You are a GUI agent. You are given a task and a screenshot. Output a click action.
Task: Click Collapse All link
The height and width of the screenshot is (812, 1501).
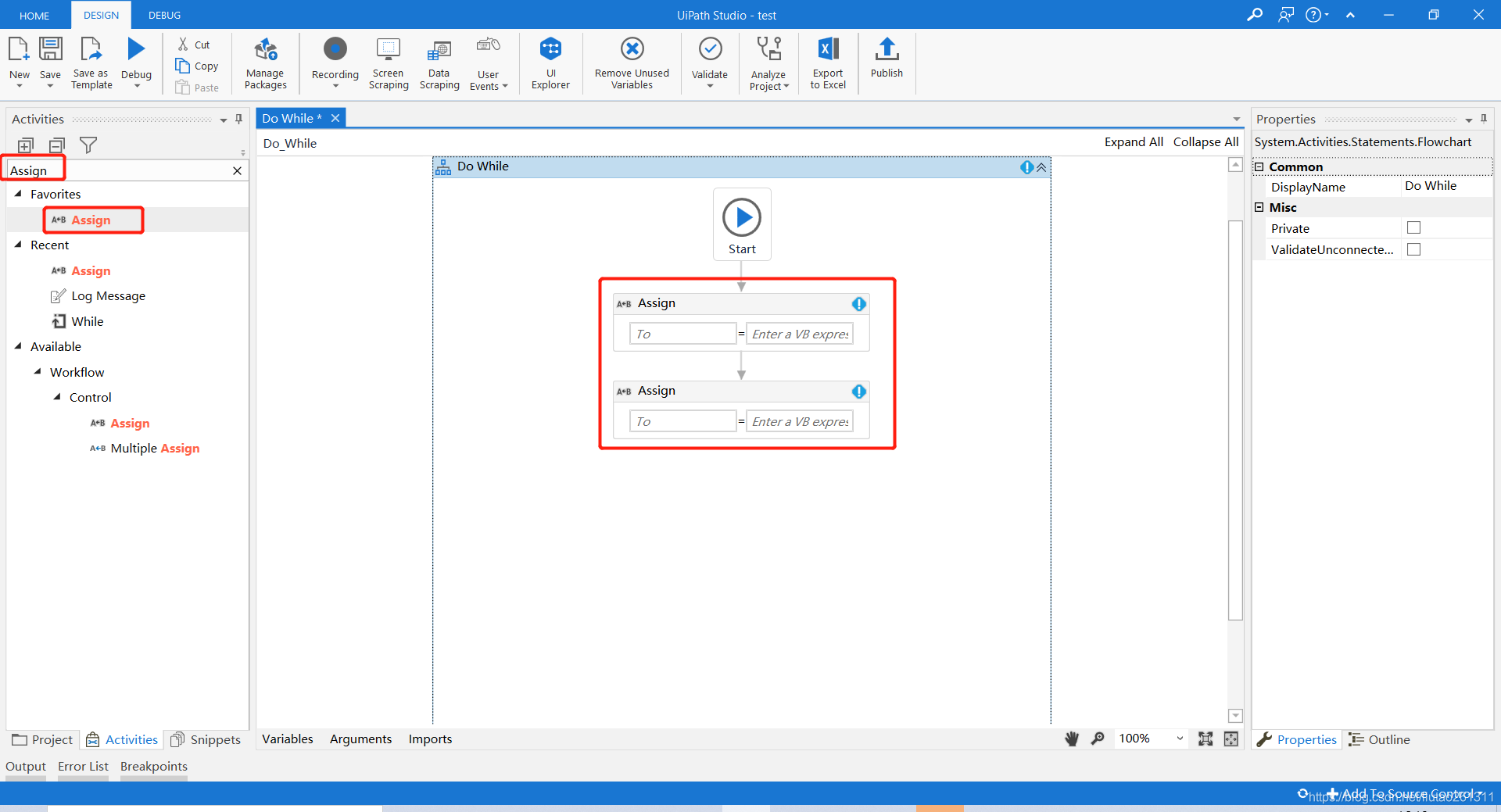(x=1205, y=141)
